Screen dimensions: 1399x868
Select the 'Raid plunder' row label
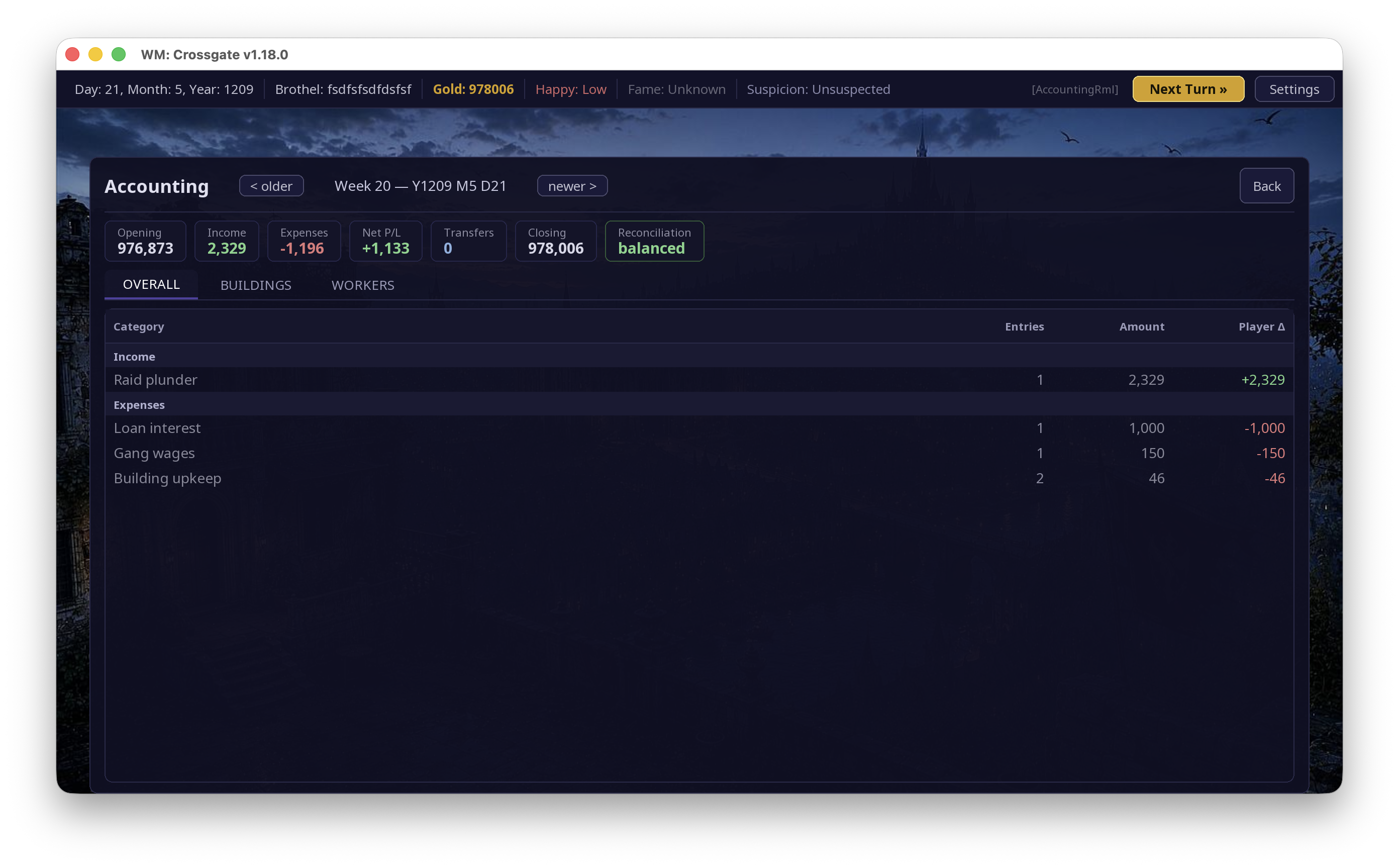(x=155, y=379)
